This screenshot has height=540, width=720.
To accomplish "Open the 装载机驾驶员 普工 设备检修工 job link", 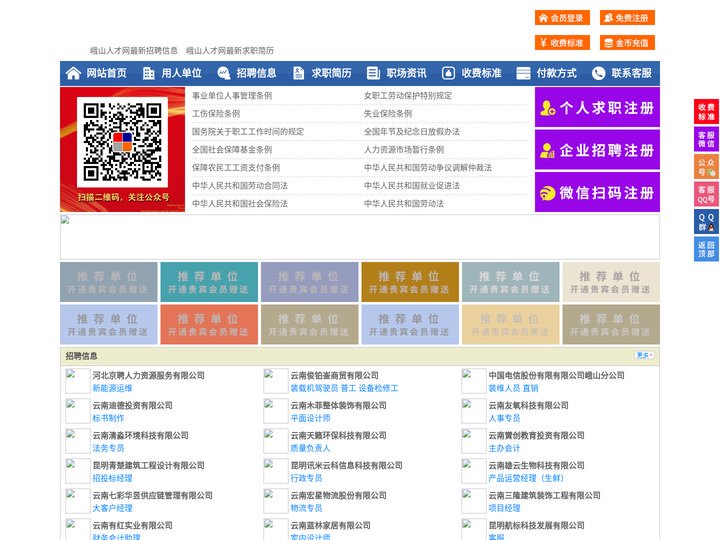I will click(344, 388).
